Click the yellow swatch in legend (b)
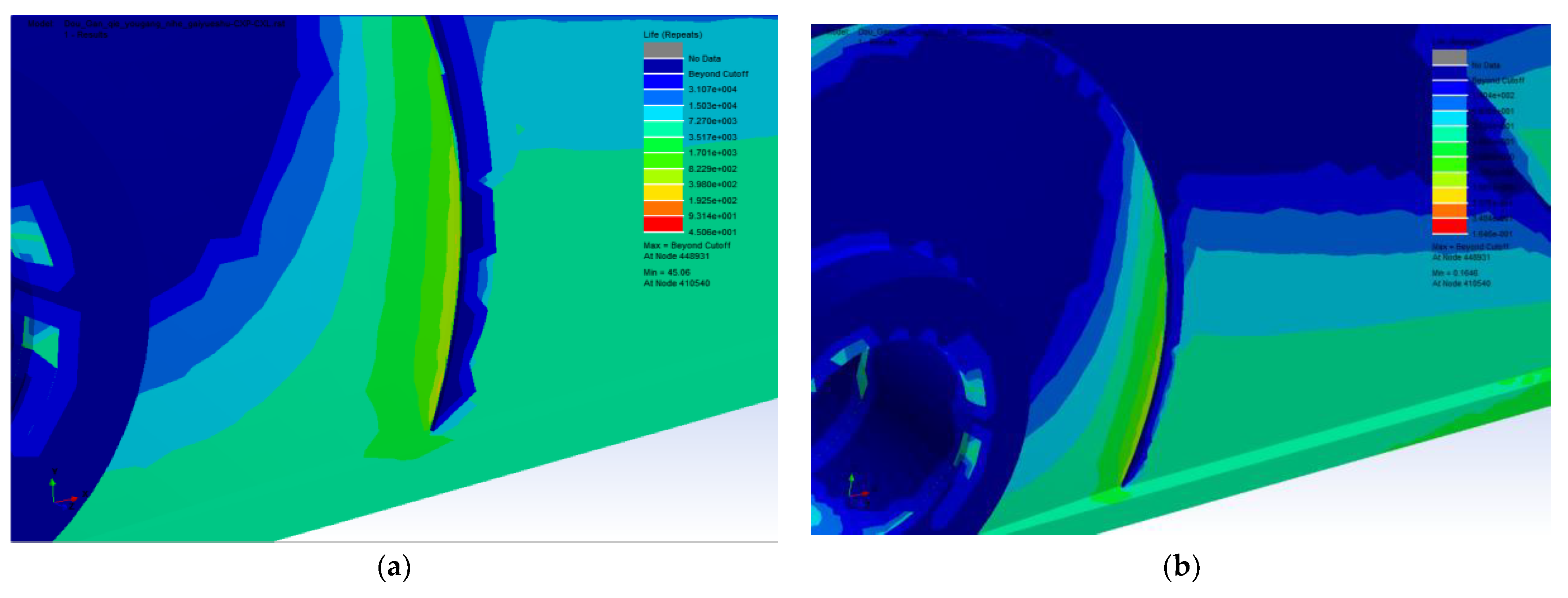Screen dimensions: 1568x598 pos(1449,195)
